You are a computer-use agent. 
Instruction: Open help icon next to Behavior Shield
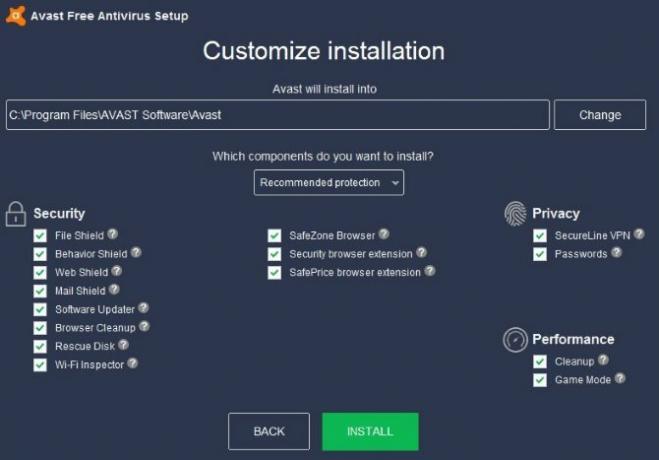click(x=136, y=252)
